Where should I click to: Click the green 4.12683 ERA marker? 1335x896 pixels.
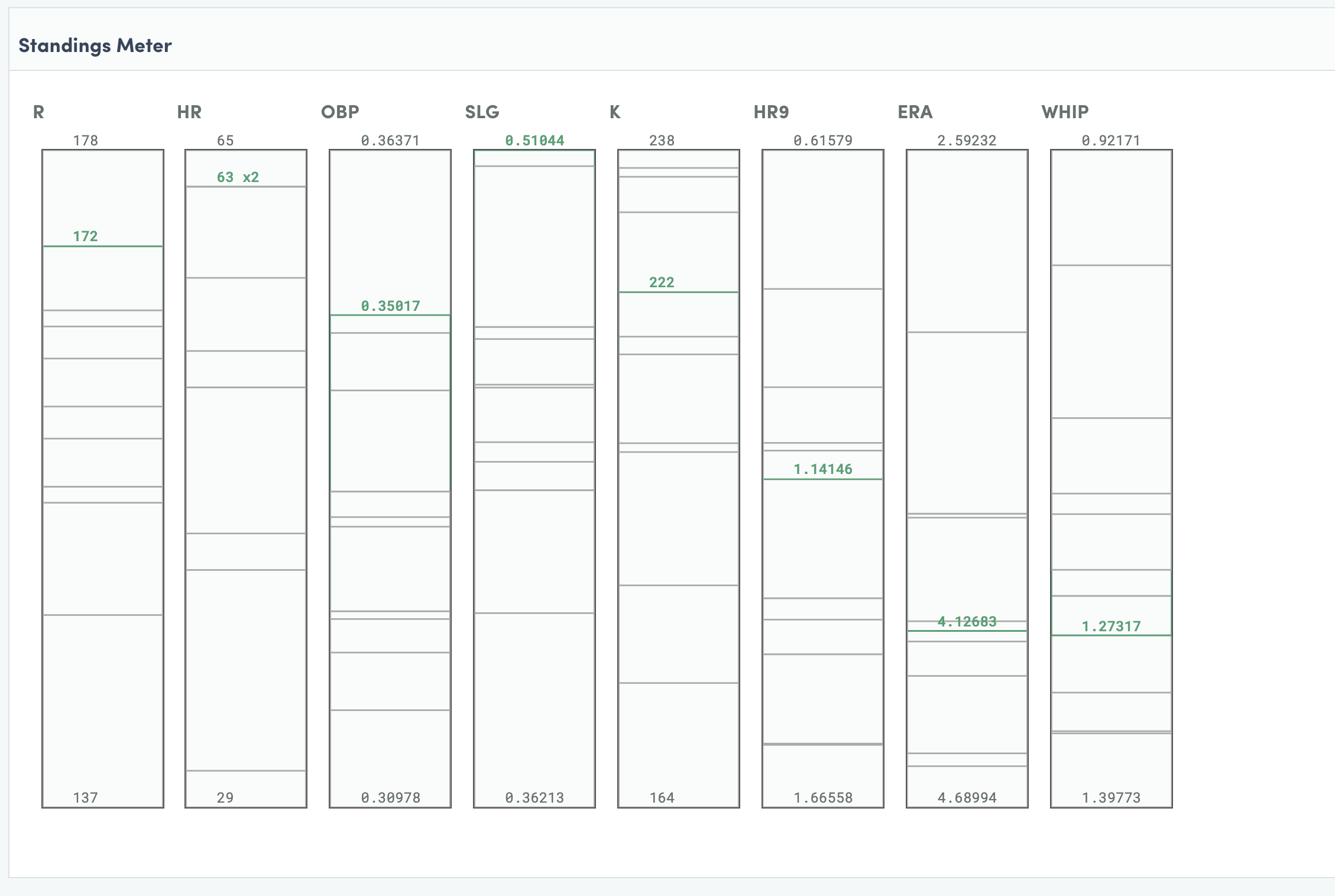pos(967,622)
